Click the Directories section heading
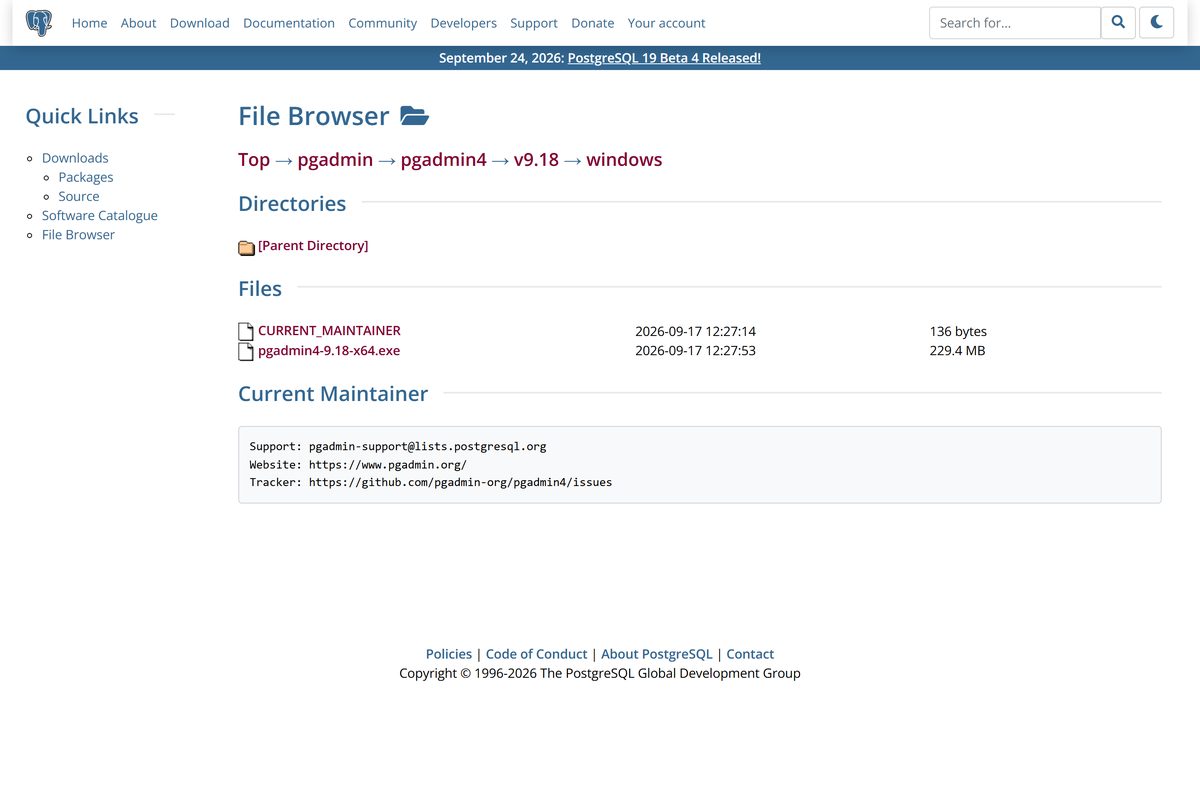This screenshot has width=1200, height=792. [x=292, y=204]
